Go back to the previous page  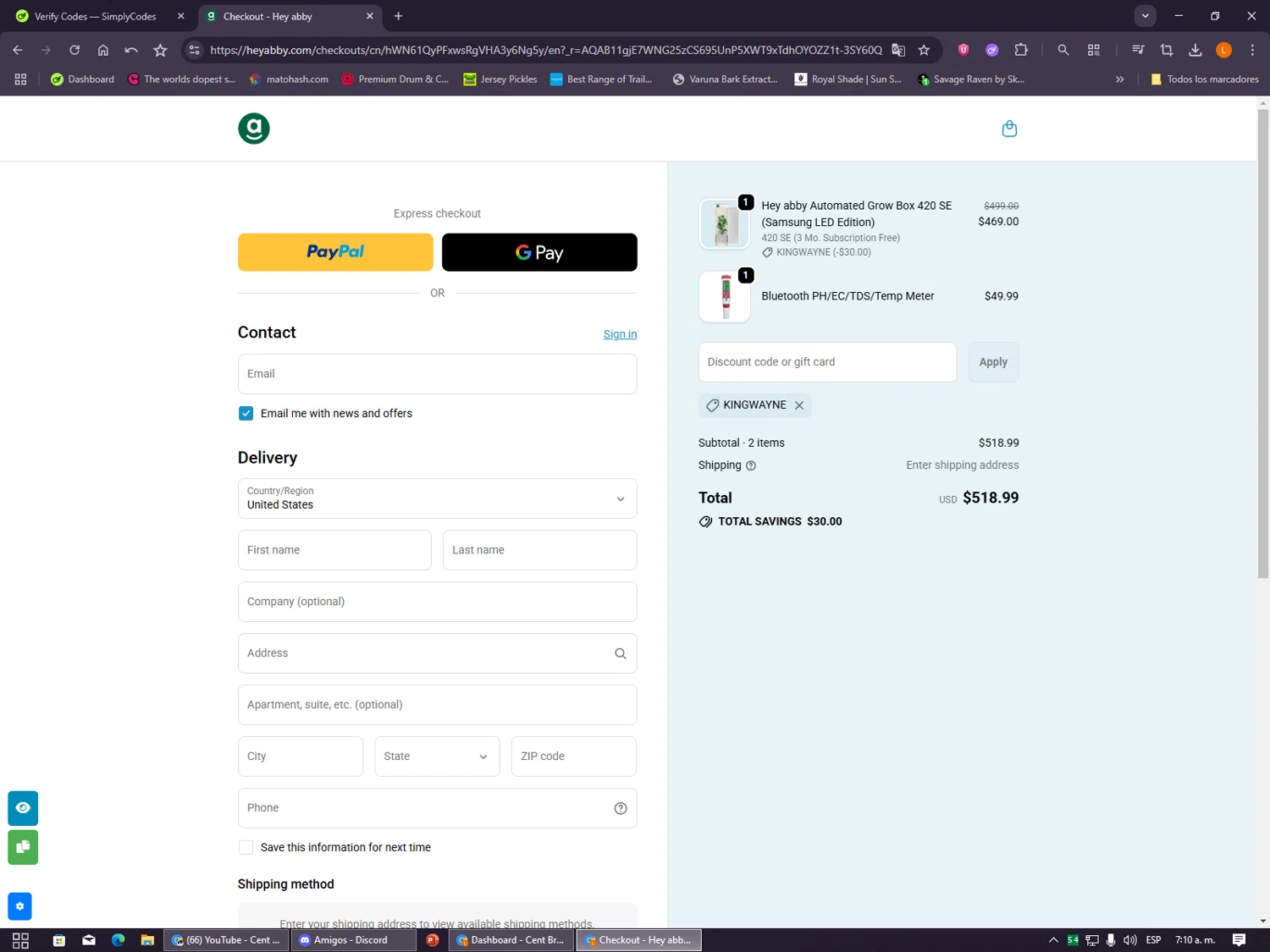click(18, 50)
